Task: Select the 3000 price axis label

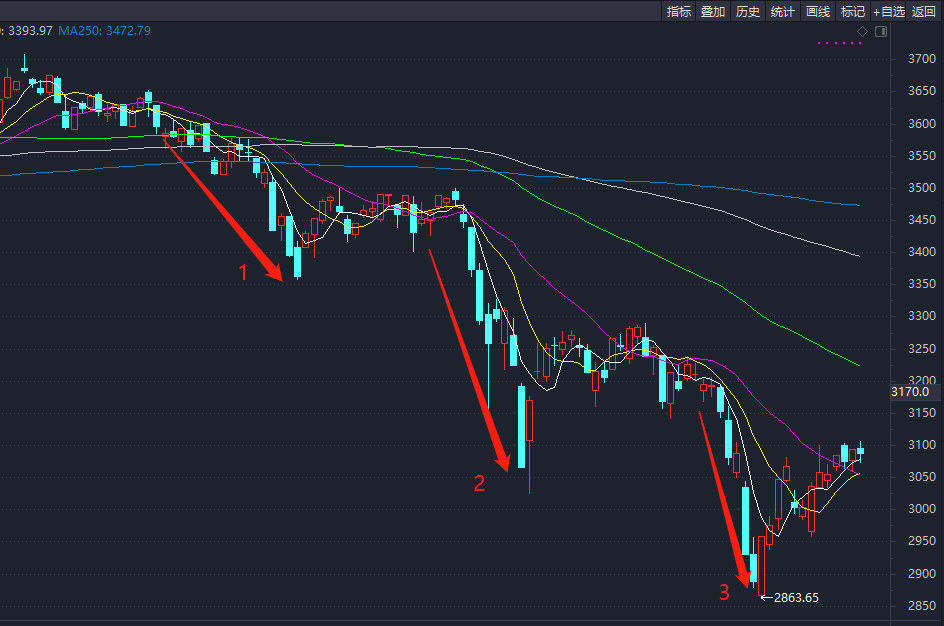Action: (x=922, y=509)
